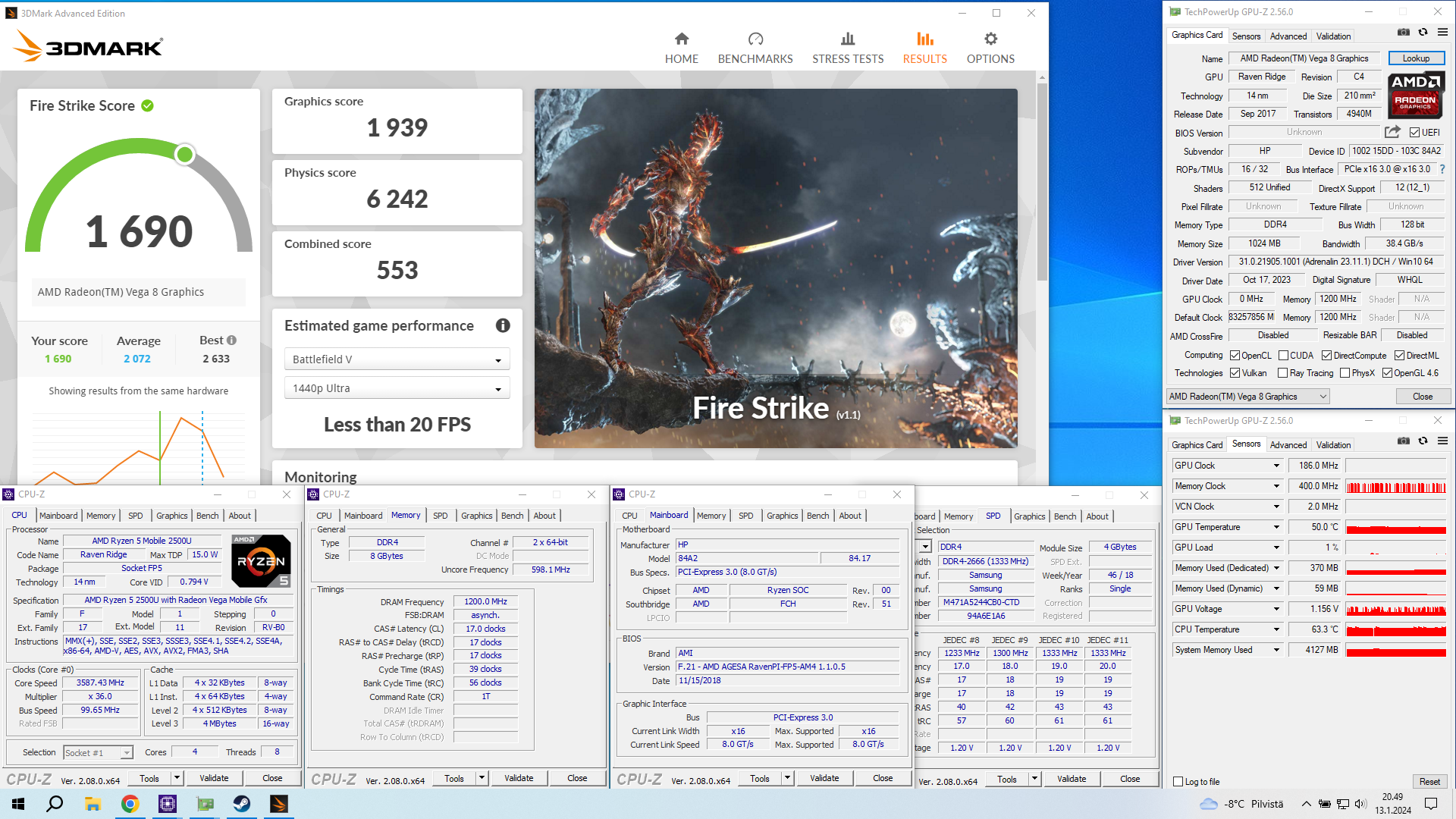The image size is (1456, 819).
Task: Toggle the UEFI checkbox in GPU-Z
Action: point(1414,133)
